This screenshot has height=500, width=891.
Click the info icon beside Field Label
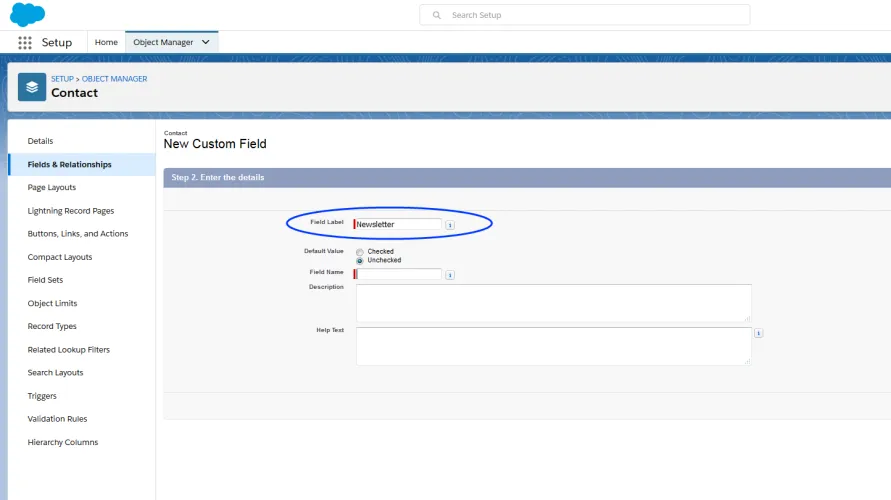click(449, 225)
